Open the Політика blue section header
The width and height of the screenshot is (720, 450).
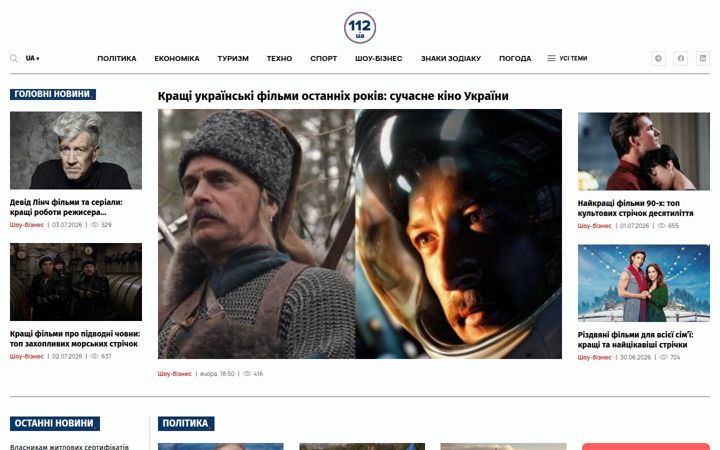tap(186, 423)
